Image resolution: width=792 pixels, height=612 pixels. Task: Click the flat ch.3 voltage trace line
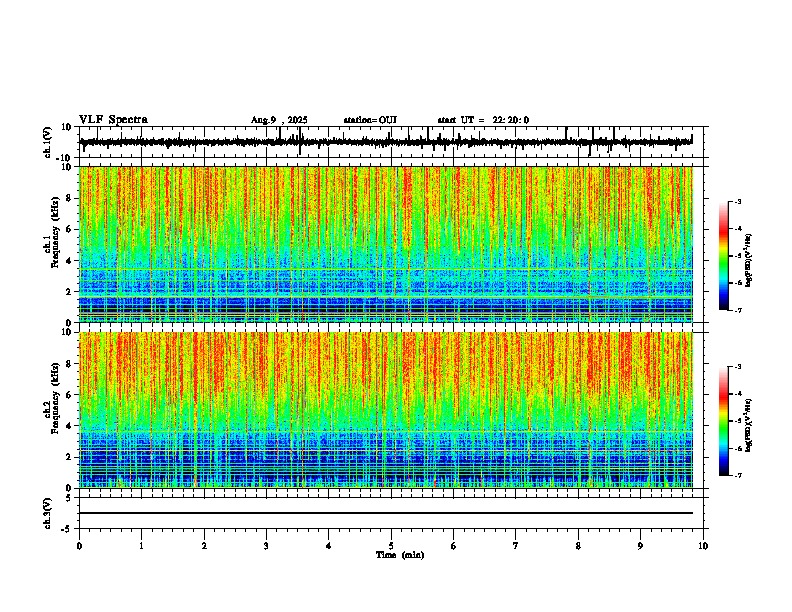[386, 513]
